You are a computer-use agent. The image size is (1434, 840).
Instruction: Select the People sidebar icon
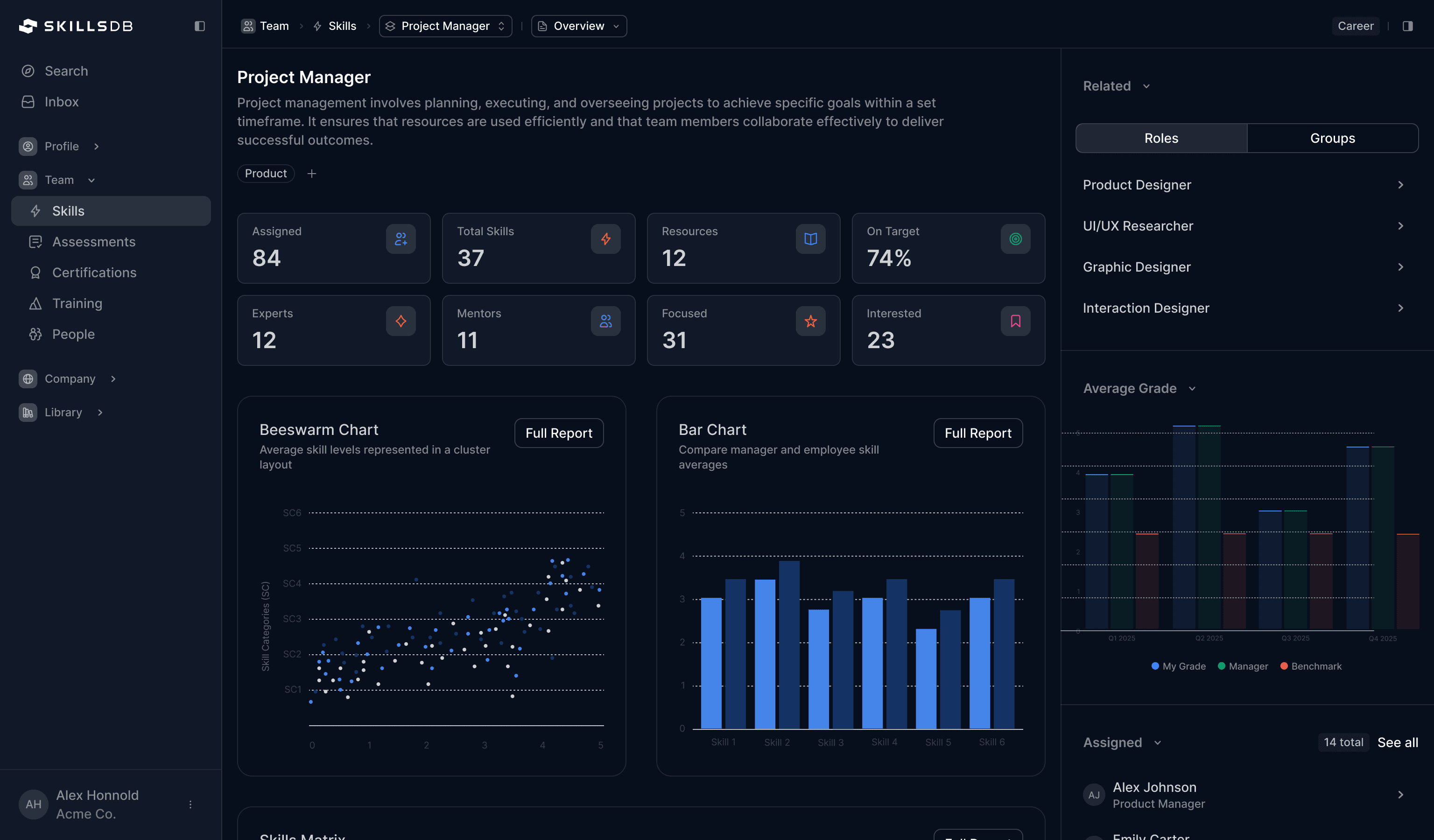pyautogui.click(x=35, y=334)
